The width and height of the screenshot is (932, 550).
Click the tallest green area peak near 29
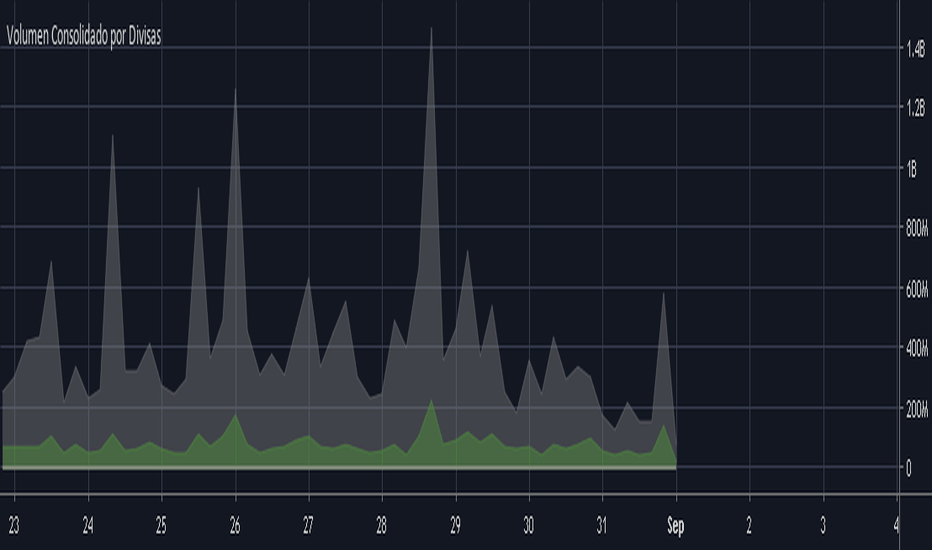(x=432, y=401)
